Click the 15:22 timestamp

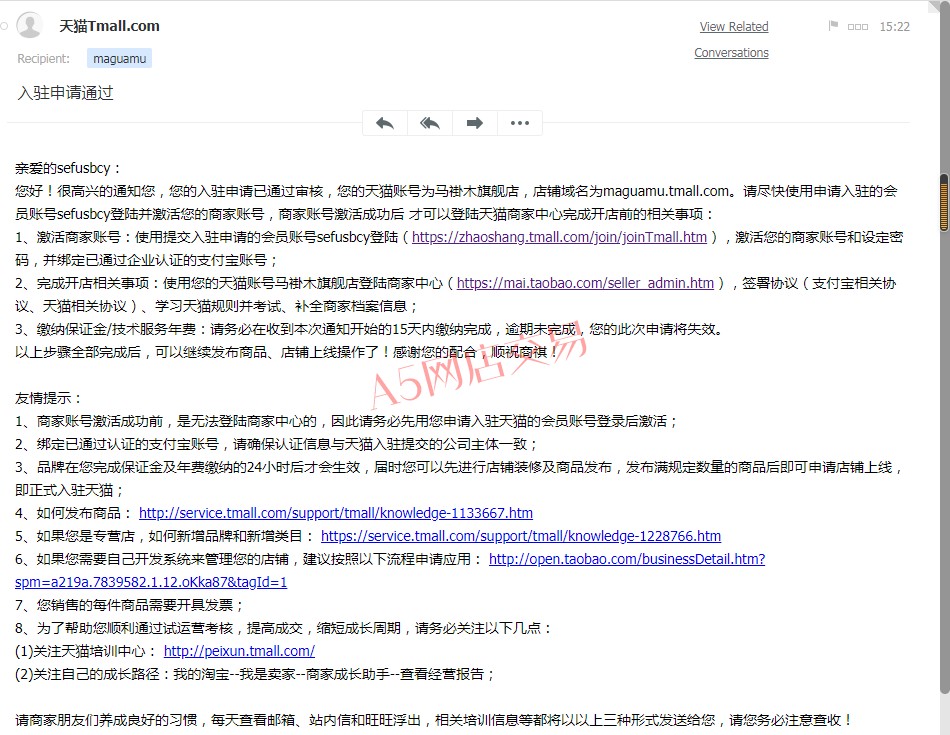(894, 27)
